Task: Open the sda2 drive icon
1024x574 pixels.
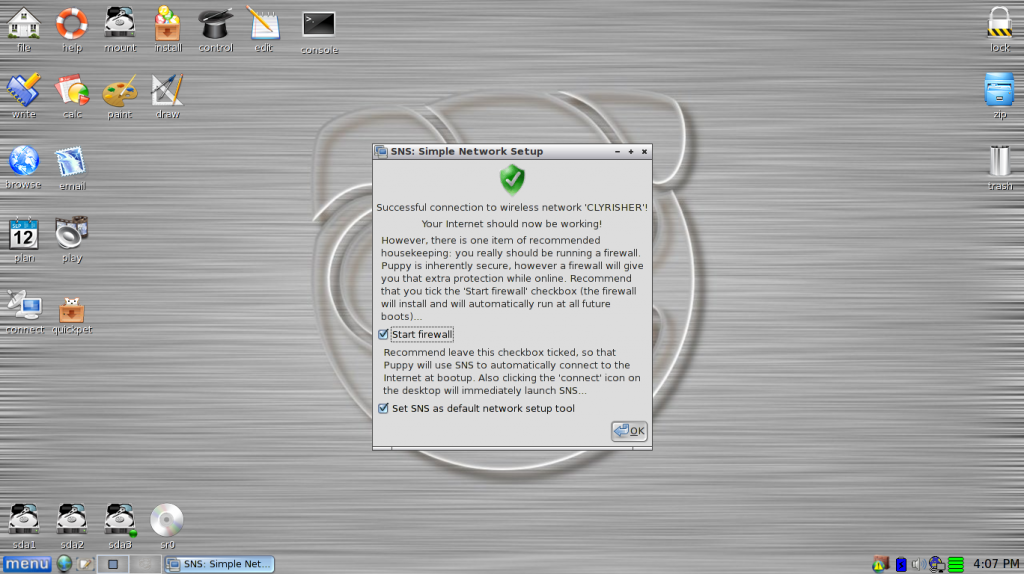Action: point(72,520)
